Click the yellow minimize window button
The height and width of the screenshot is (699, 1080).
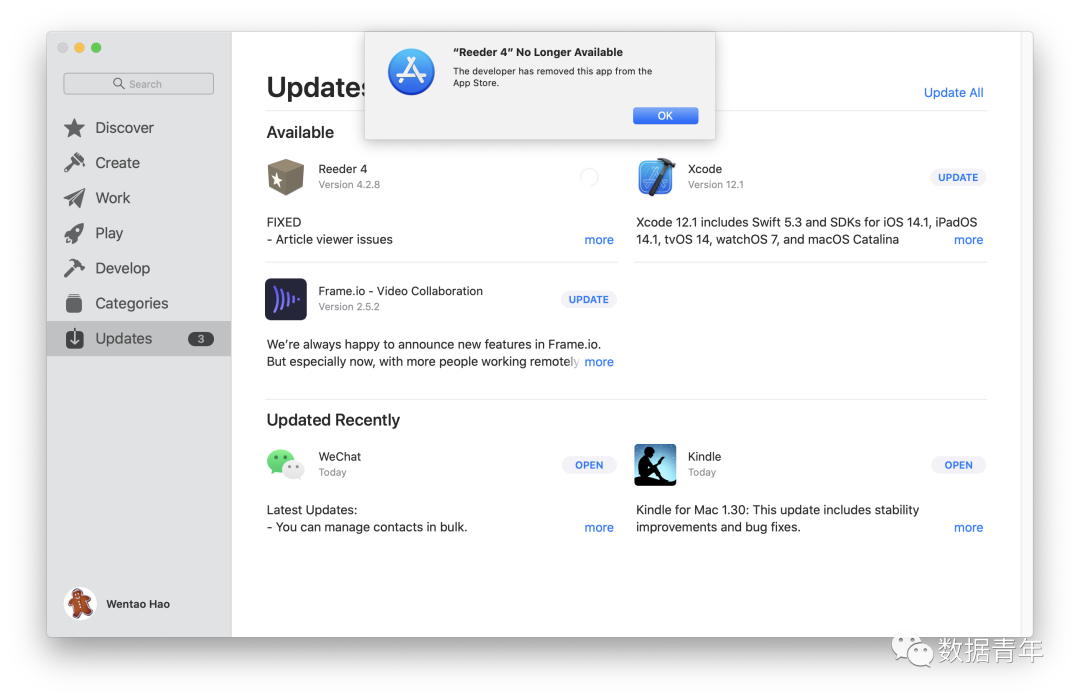click(79, 48)
